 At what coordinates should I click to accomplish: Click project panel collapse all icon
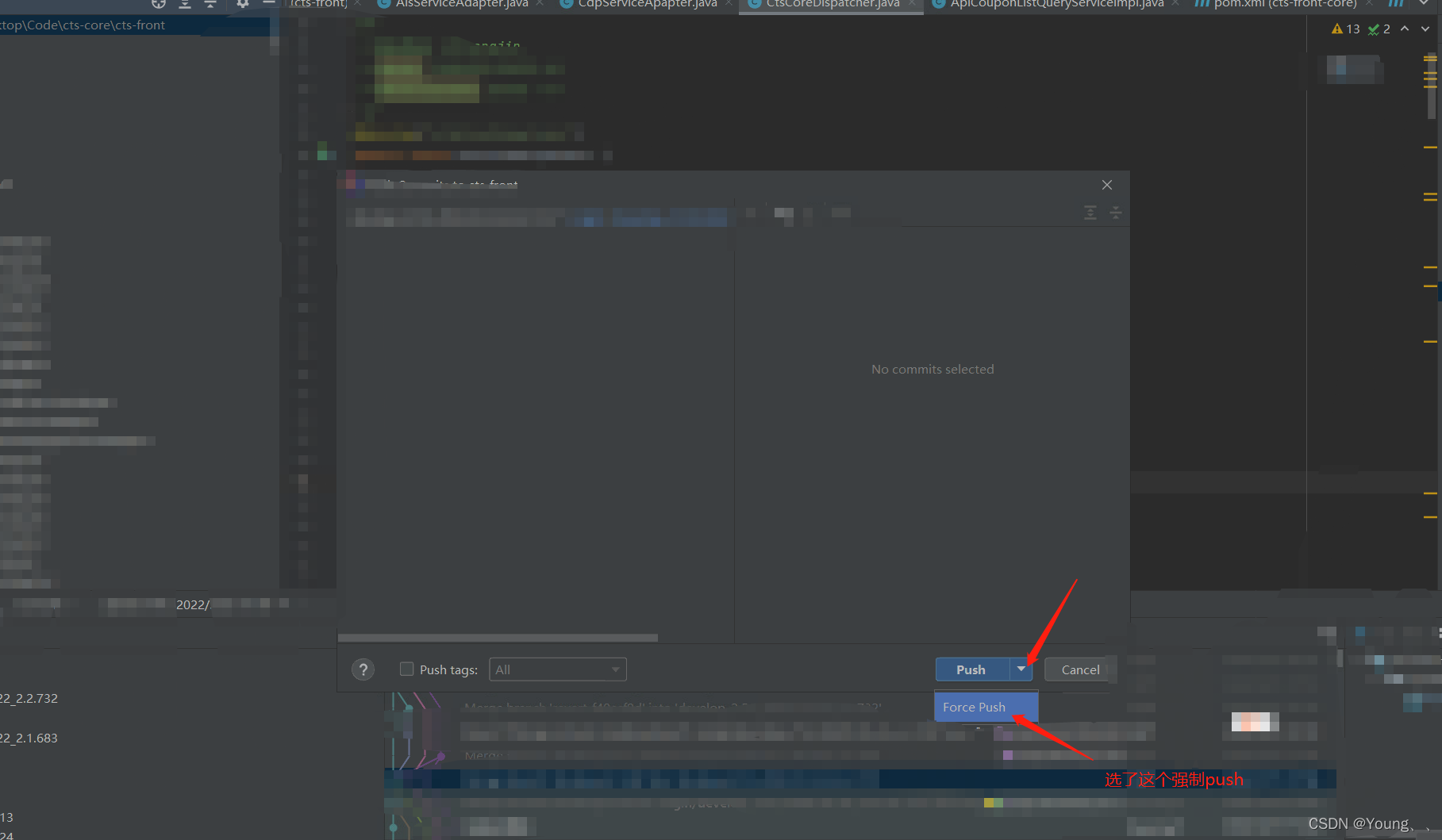[210, 3]
